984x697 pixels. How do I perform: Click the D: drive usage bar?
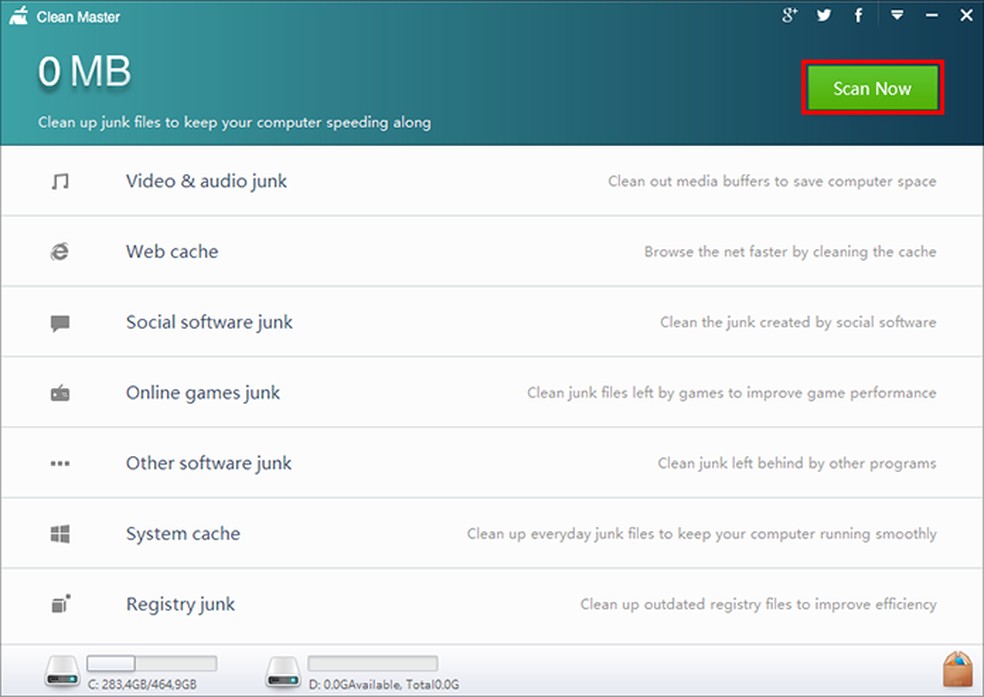click(373, 663)
